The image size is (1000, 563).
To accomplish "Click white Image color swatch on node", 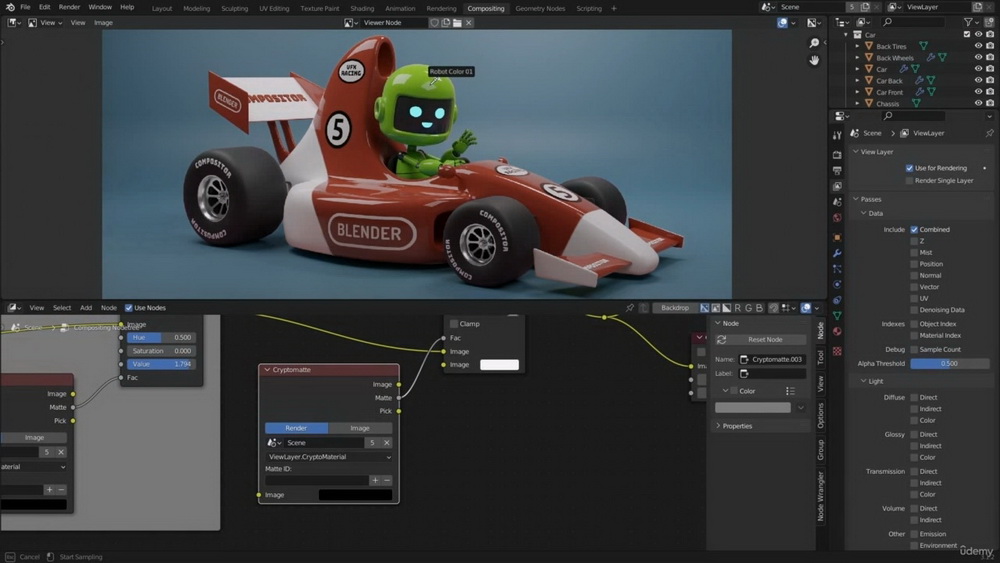I will pyautogui.click(x=499, y=365).
